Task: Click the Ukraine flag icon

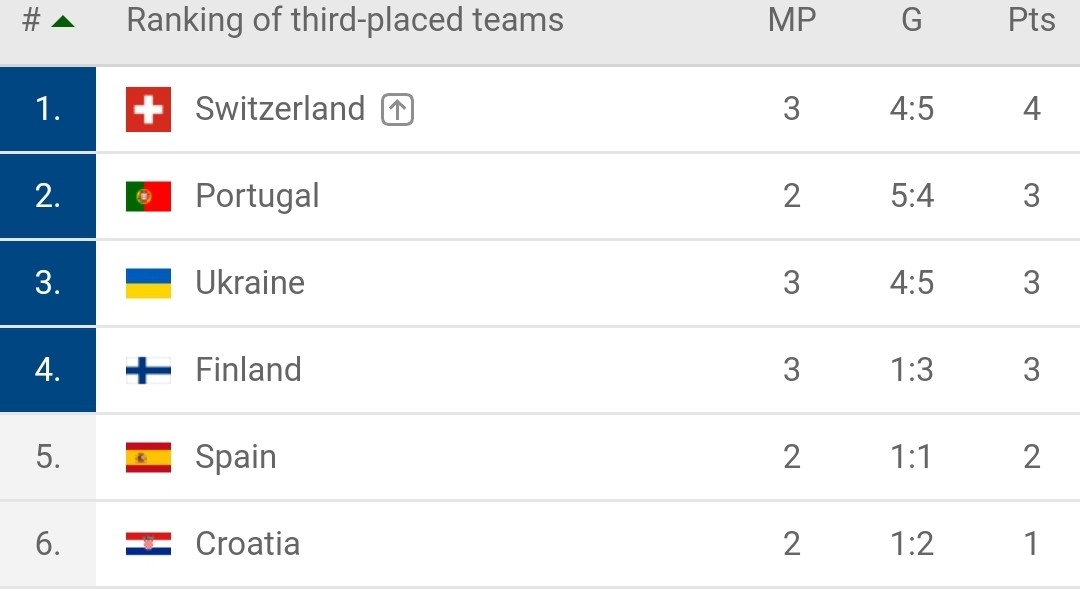Action: click(148, 283)
